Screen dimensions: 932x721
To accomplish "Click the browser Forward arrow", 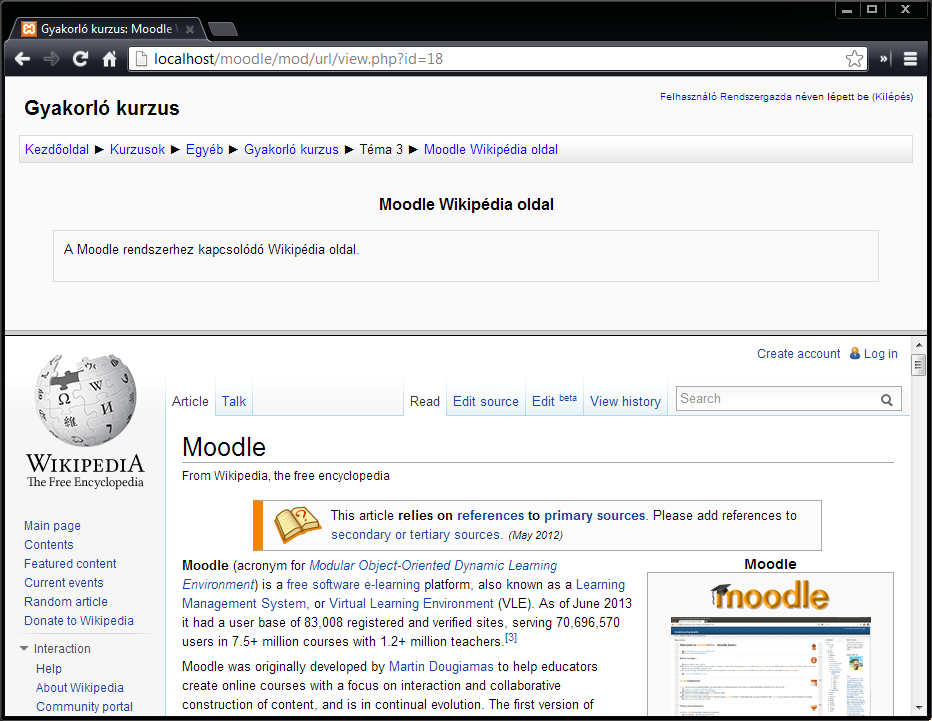I will [52, 59].
